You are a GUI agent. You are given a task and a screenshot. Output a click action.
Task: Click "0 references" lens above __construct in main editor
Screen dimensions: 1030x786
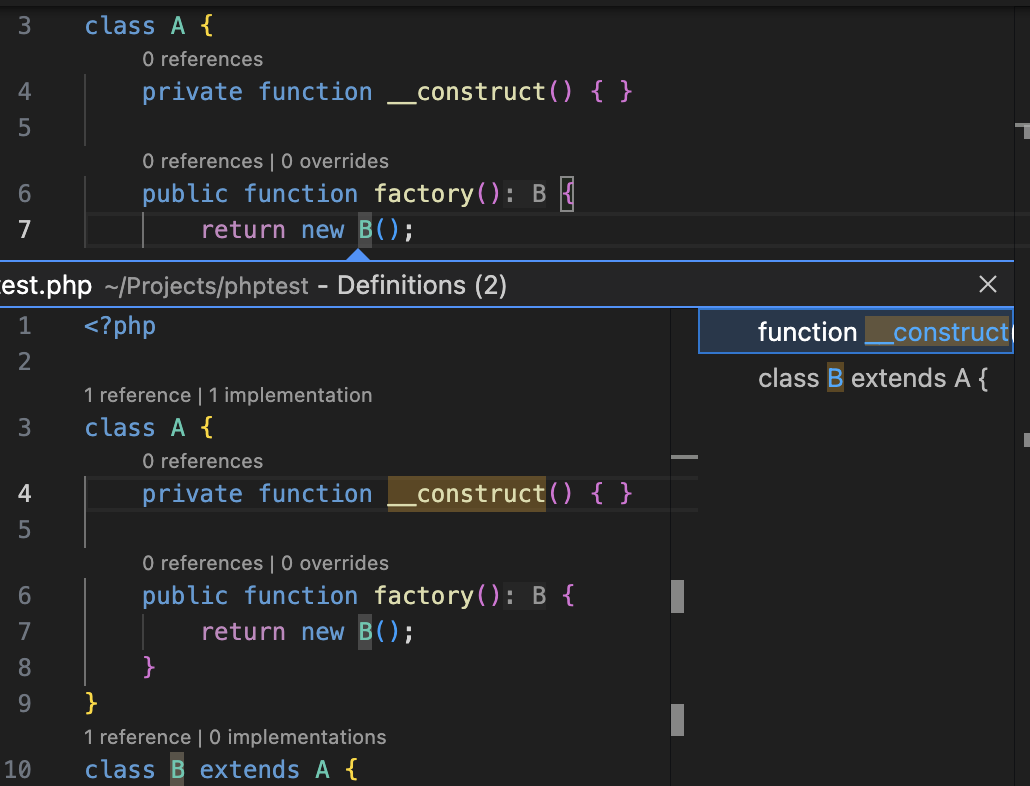pyautogui.click(x=202, y=59)
